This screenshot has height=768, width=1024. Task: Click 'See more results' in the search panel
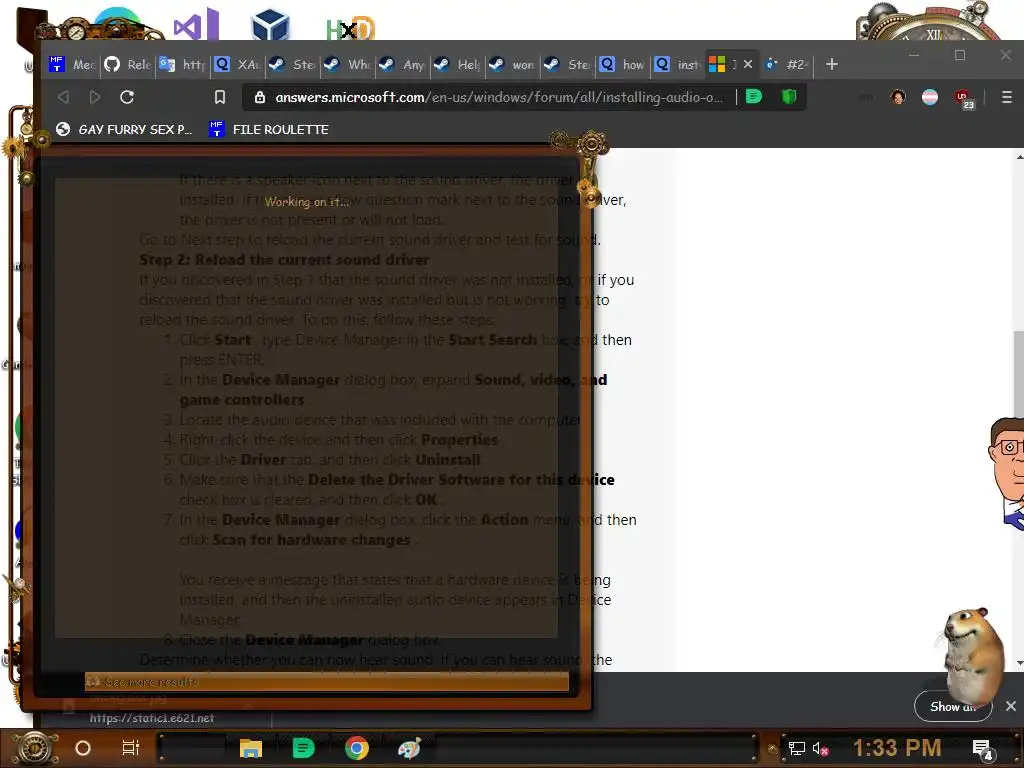326,682
